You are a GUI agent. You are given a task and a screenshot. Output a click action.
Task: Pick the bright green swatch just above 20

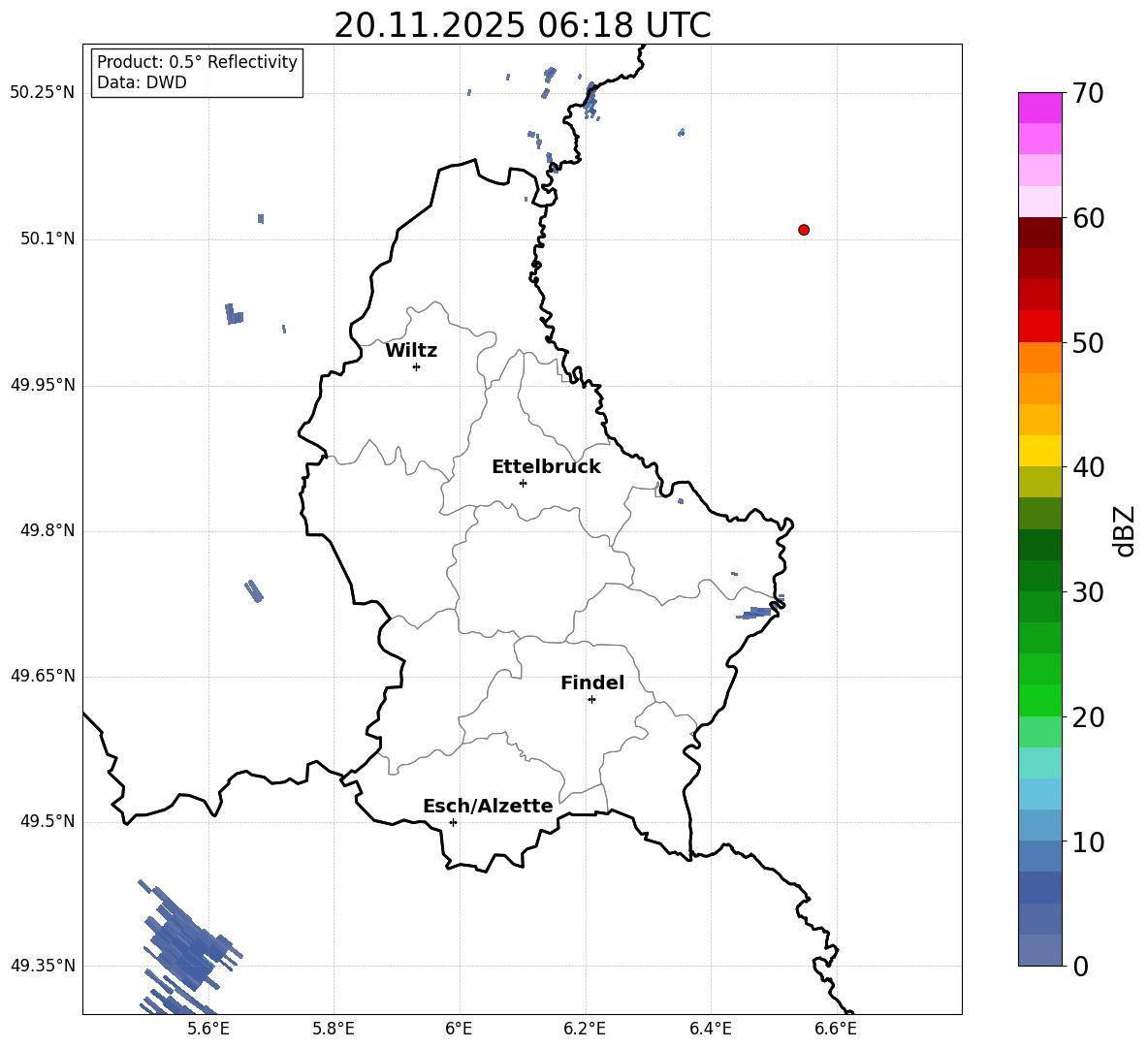click(1040, 700)
